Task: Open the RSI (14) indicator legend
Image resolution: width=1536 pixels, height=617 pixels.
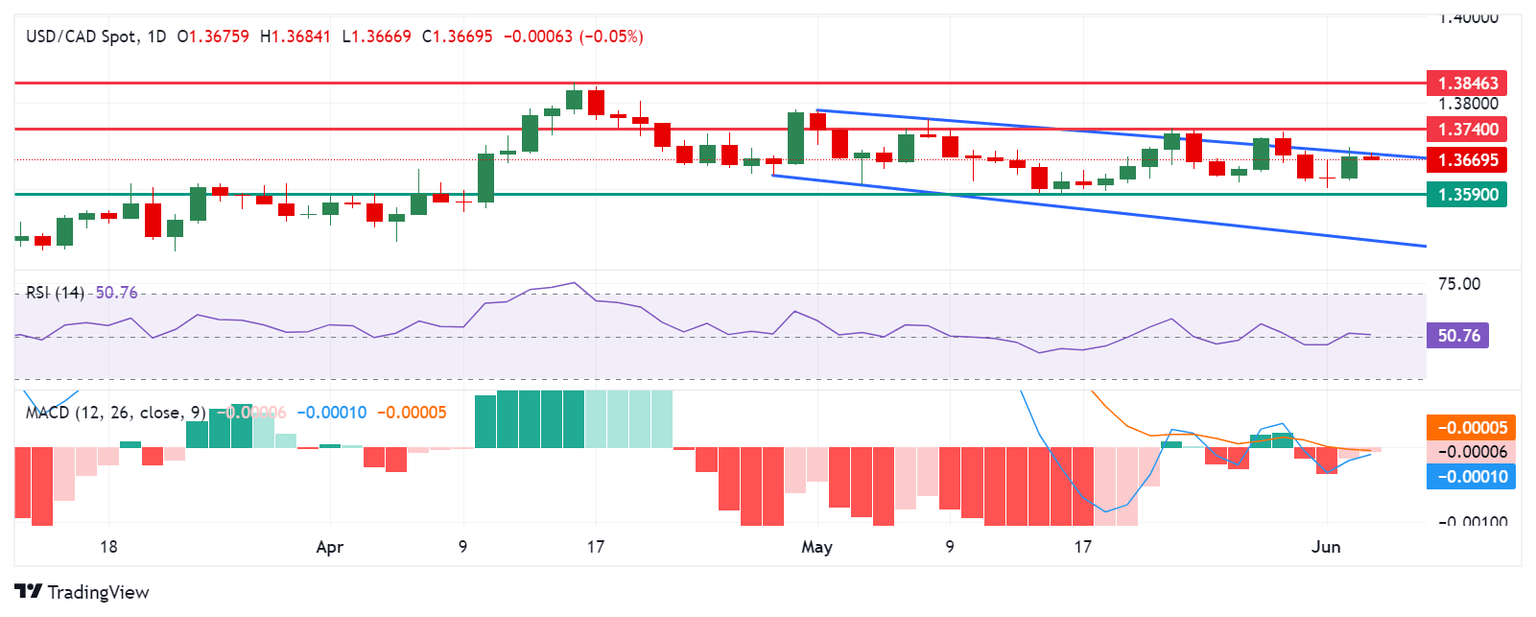Action: pos(56,293)
